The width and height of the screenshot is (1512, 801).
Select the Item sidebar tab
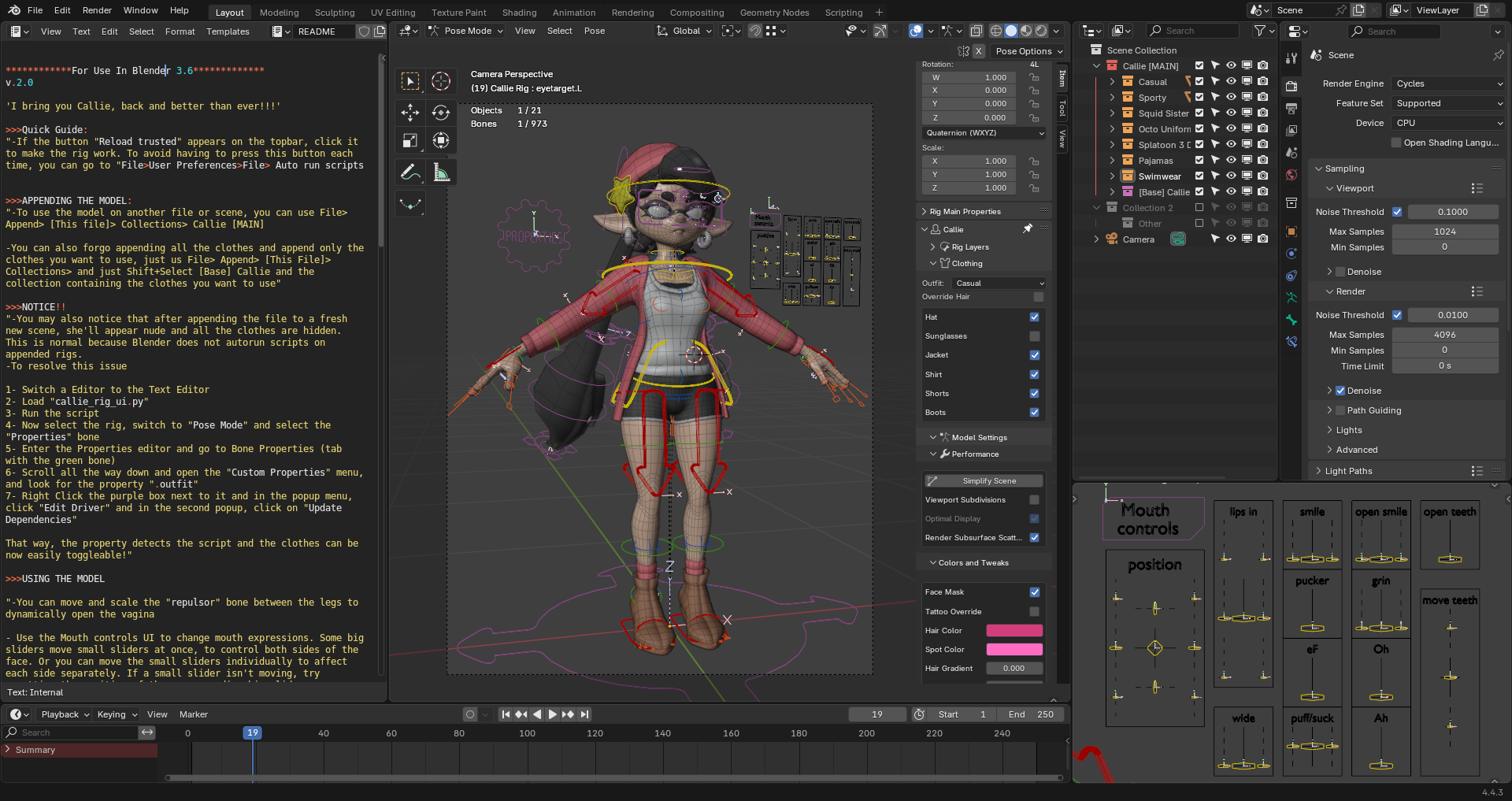pos(1062,78)
